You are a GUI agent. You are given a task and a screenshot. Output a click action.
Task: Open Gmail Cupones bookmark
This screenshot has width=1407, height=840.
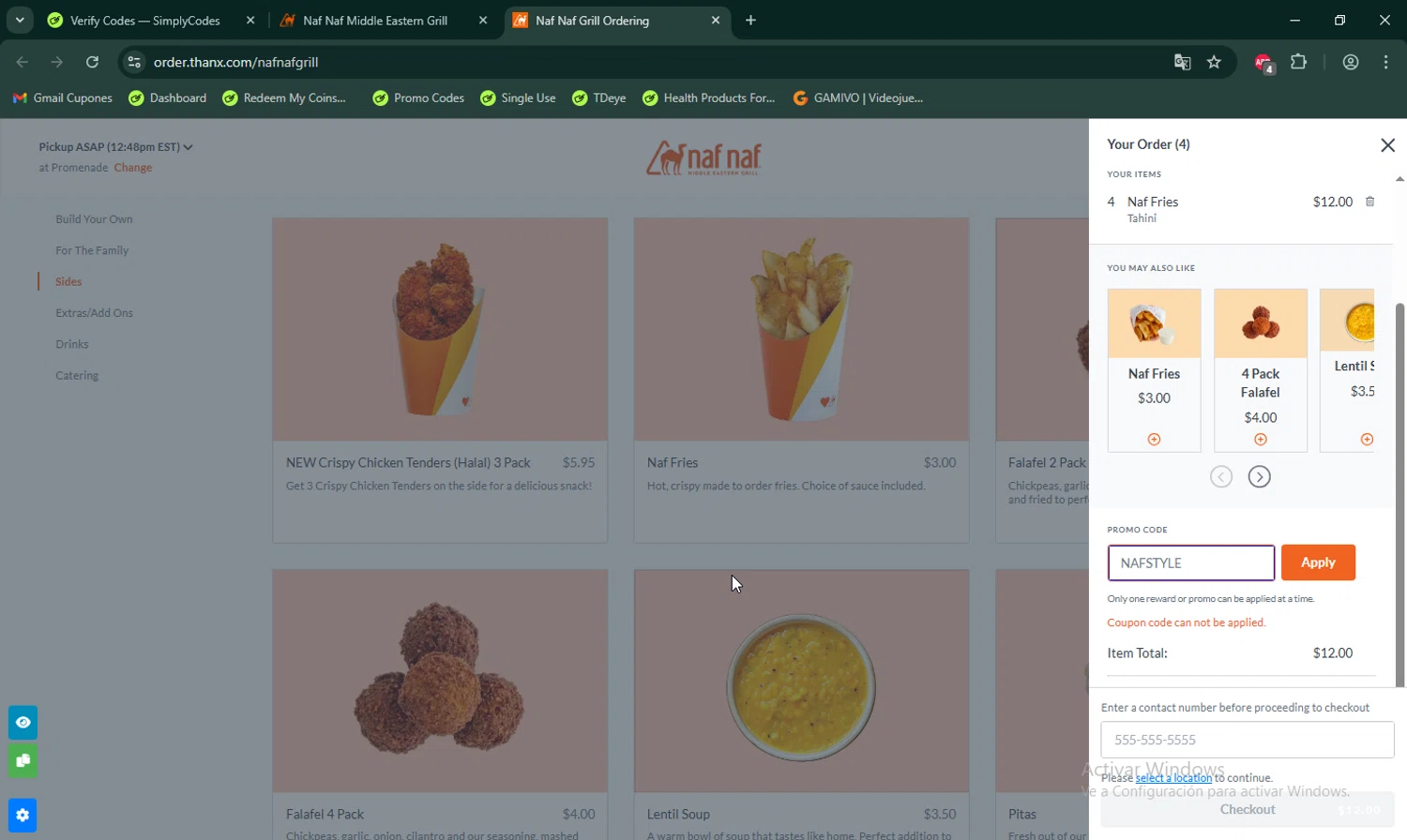click(x=62, y=98)
